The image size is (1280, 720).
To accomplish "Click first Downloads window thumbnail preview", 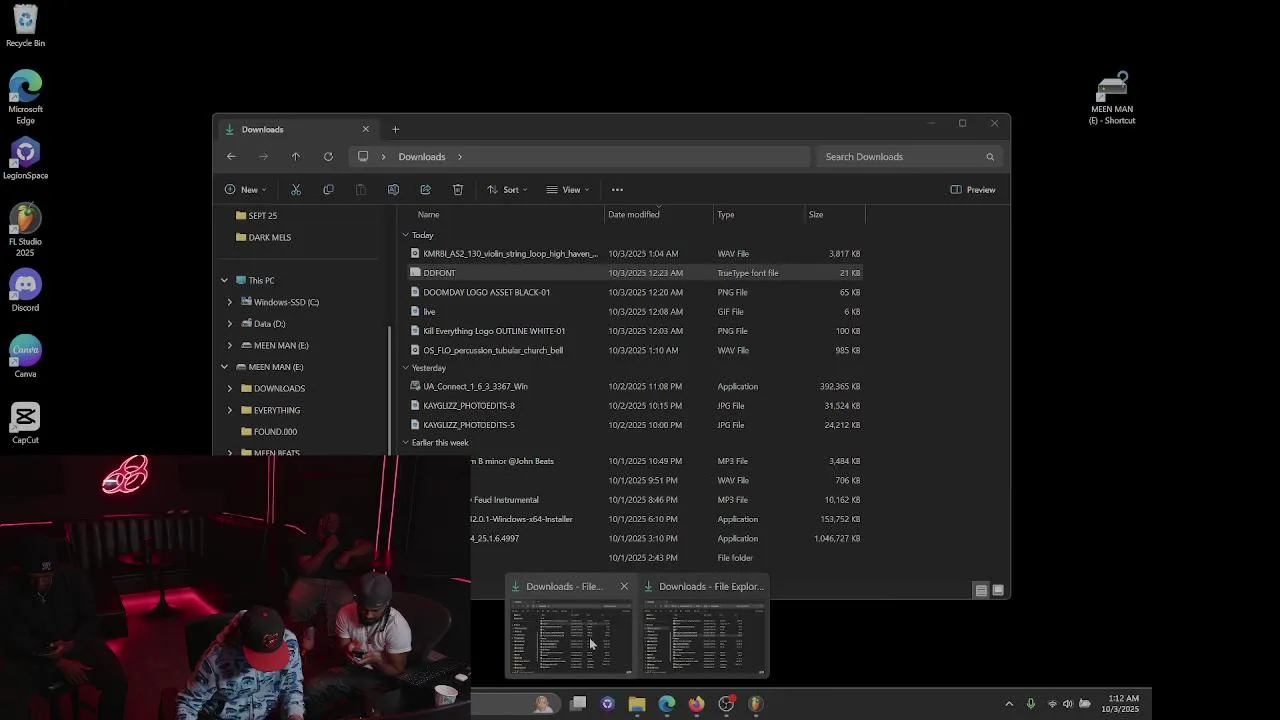I will pos(570,635).
